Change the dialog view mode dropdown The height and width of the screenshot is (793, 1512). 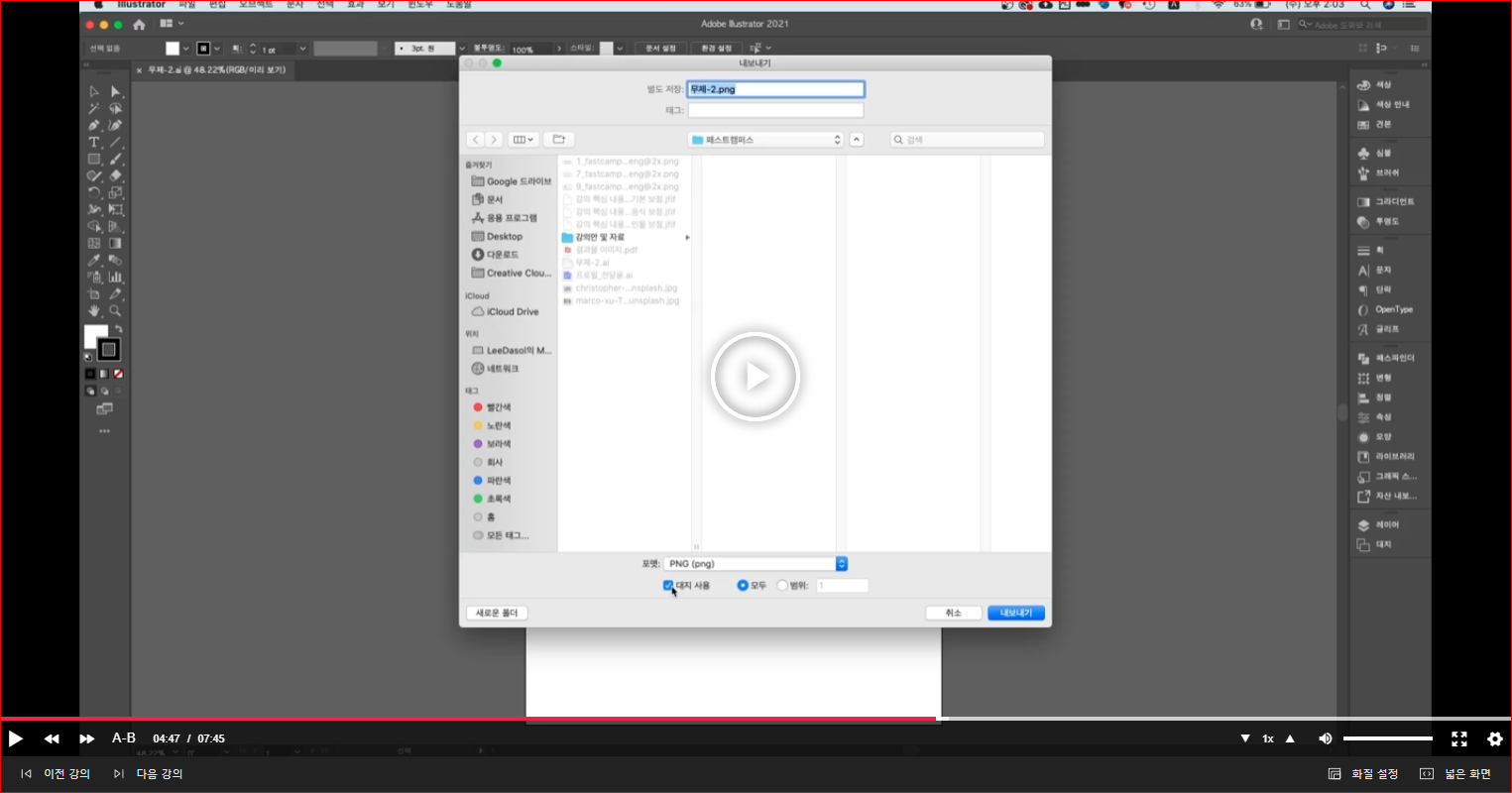tap(523, 140)
